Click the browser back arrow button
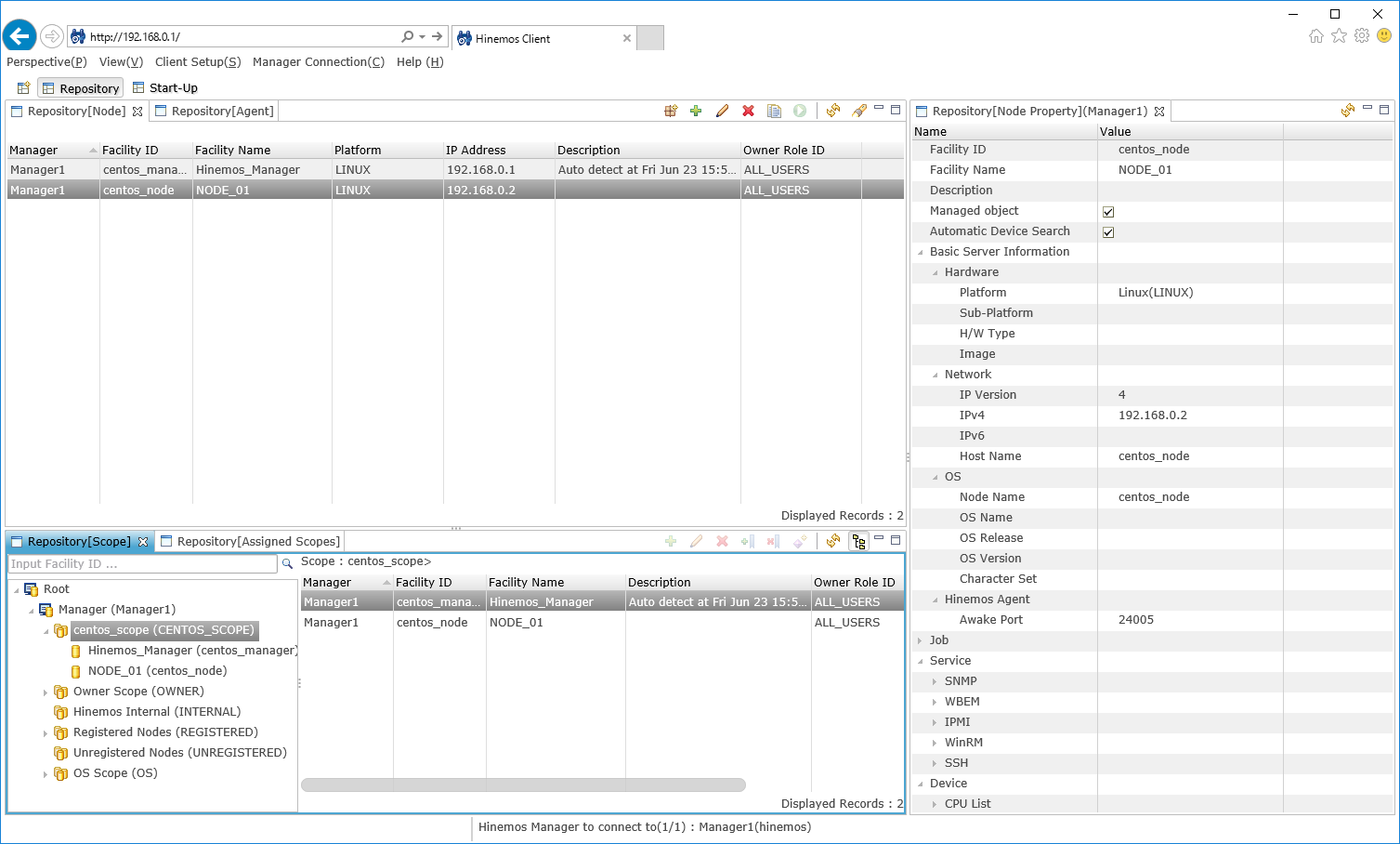1400x844 pixels. pyautogui.click(x=20, y=36)
